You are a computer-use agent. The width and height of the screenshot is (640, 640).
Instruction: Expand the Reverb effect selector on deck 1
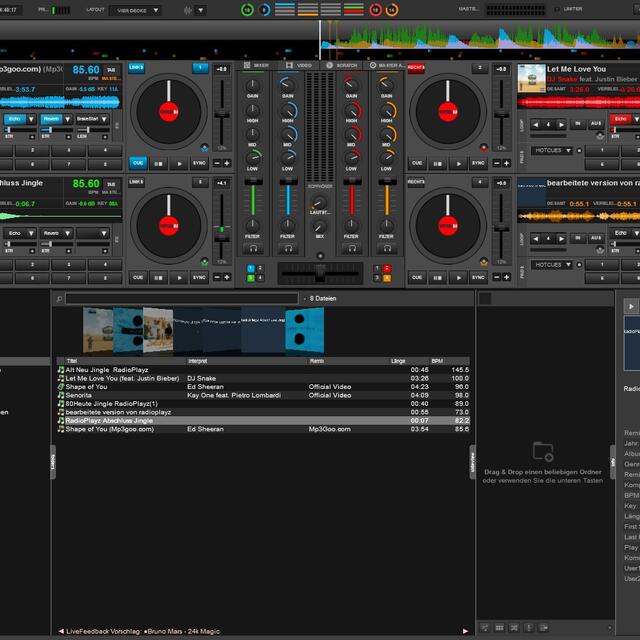click(x=67, y=119)
